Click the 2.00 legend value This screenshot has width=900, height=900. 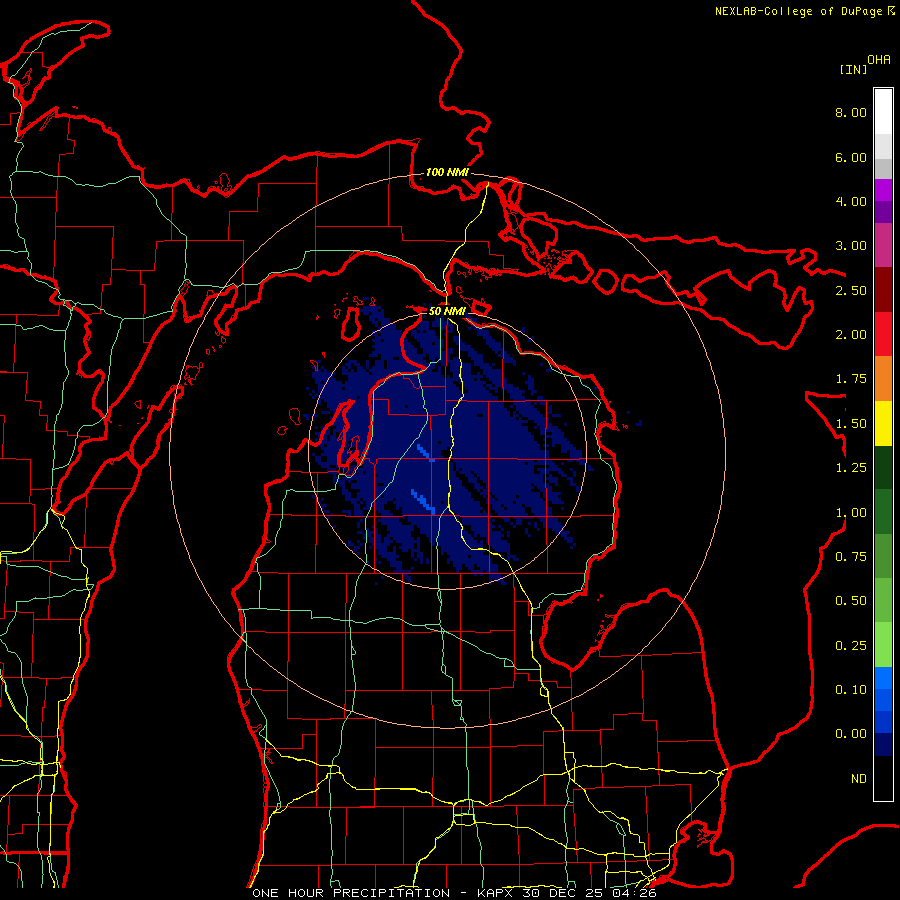pyautogui.click(x=851, y=335)
